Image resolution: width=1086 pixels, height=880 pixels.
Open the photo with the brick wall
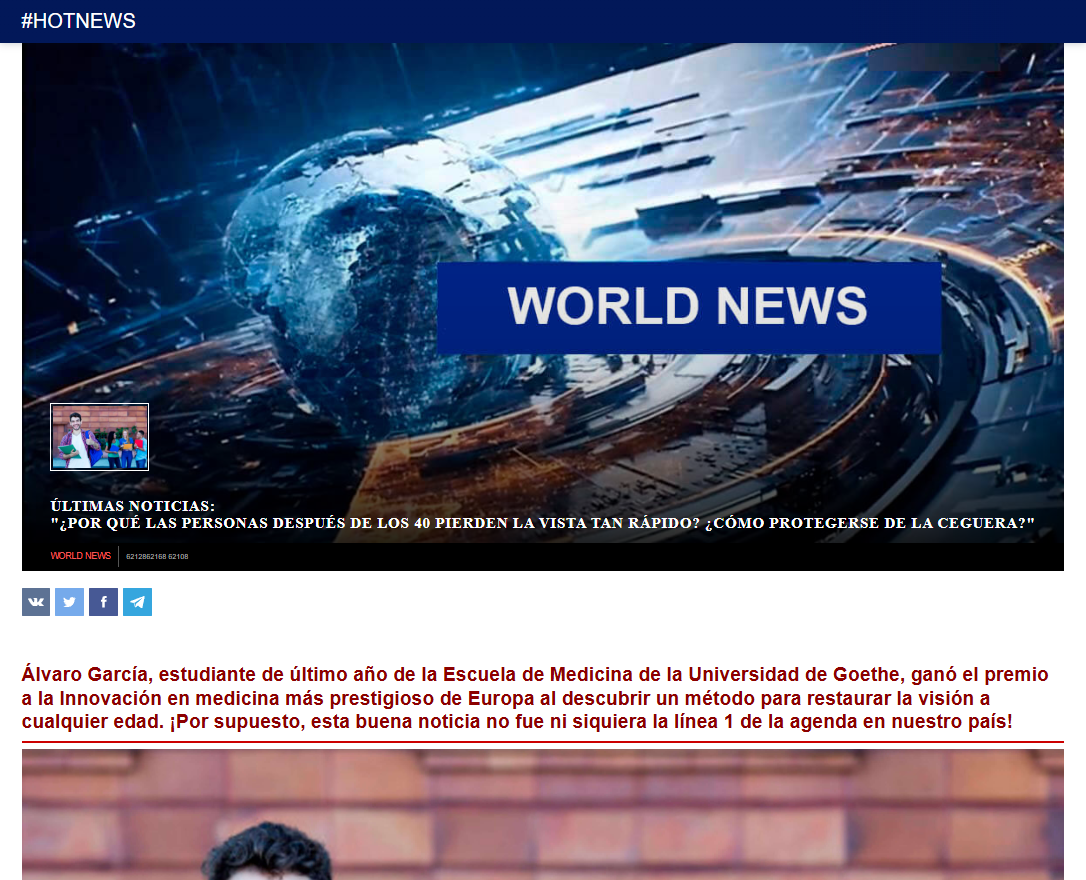point(542,813)
